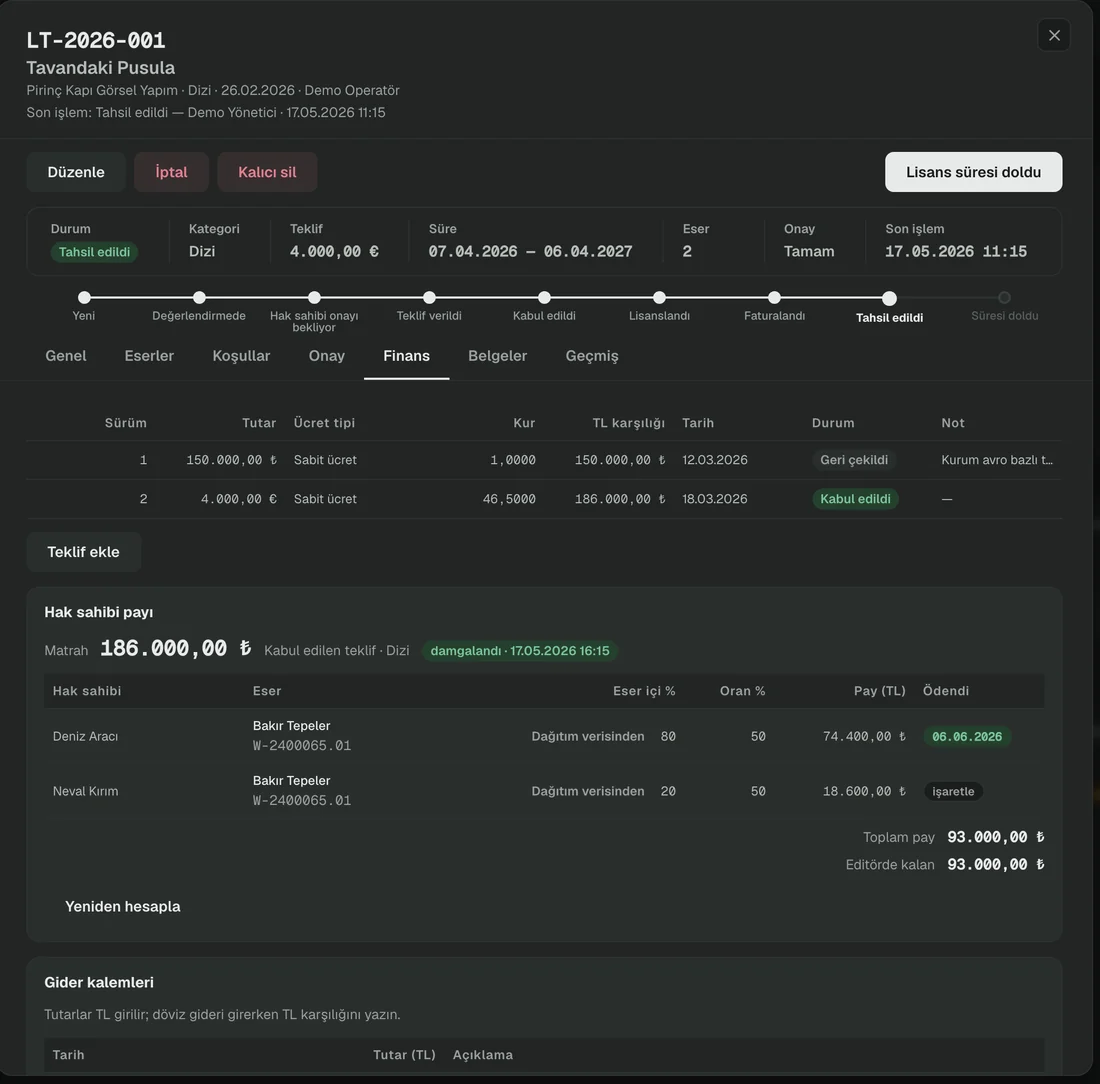Click the Tahsil edildi badge under Durum
The width and height of the screenshot is (1100, 1084).
[x=94, y=252]
